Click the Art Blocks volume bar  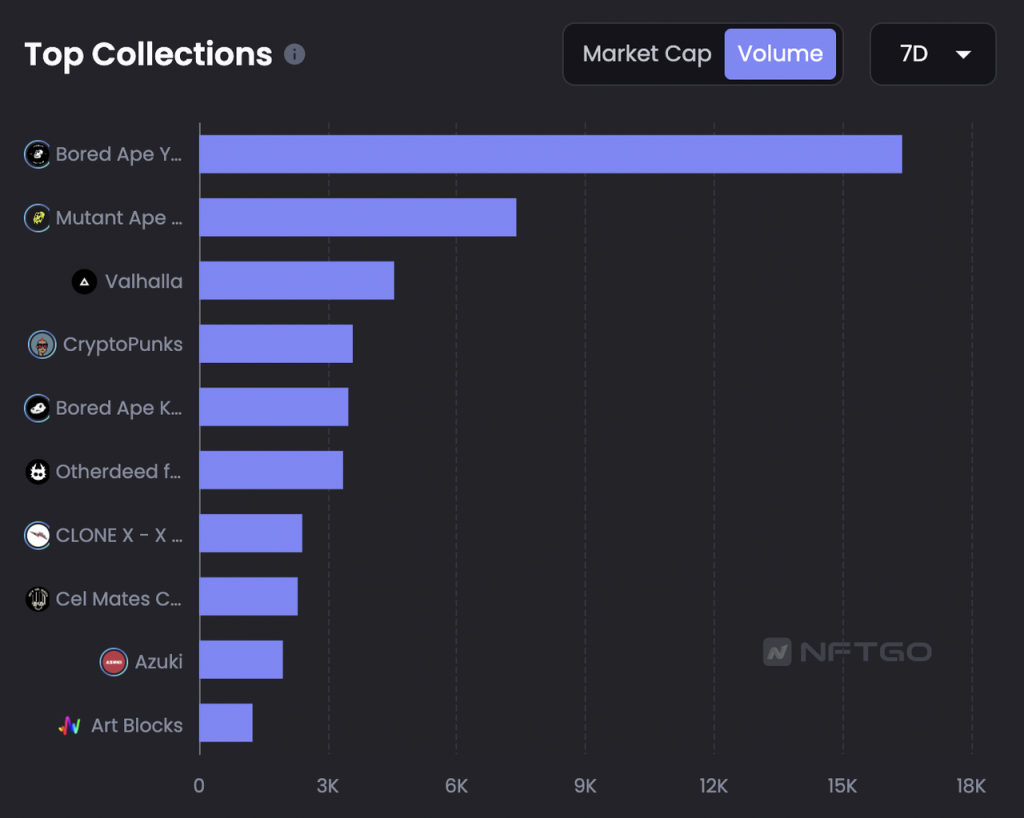pos(226,723)
